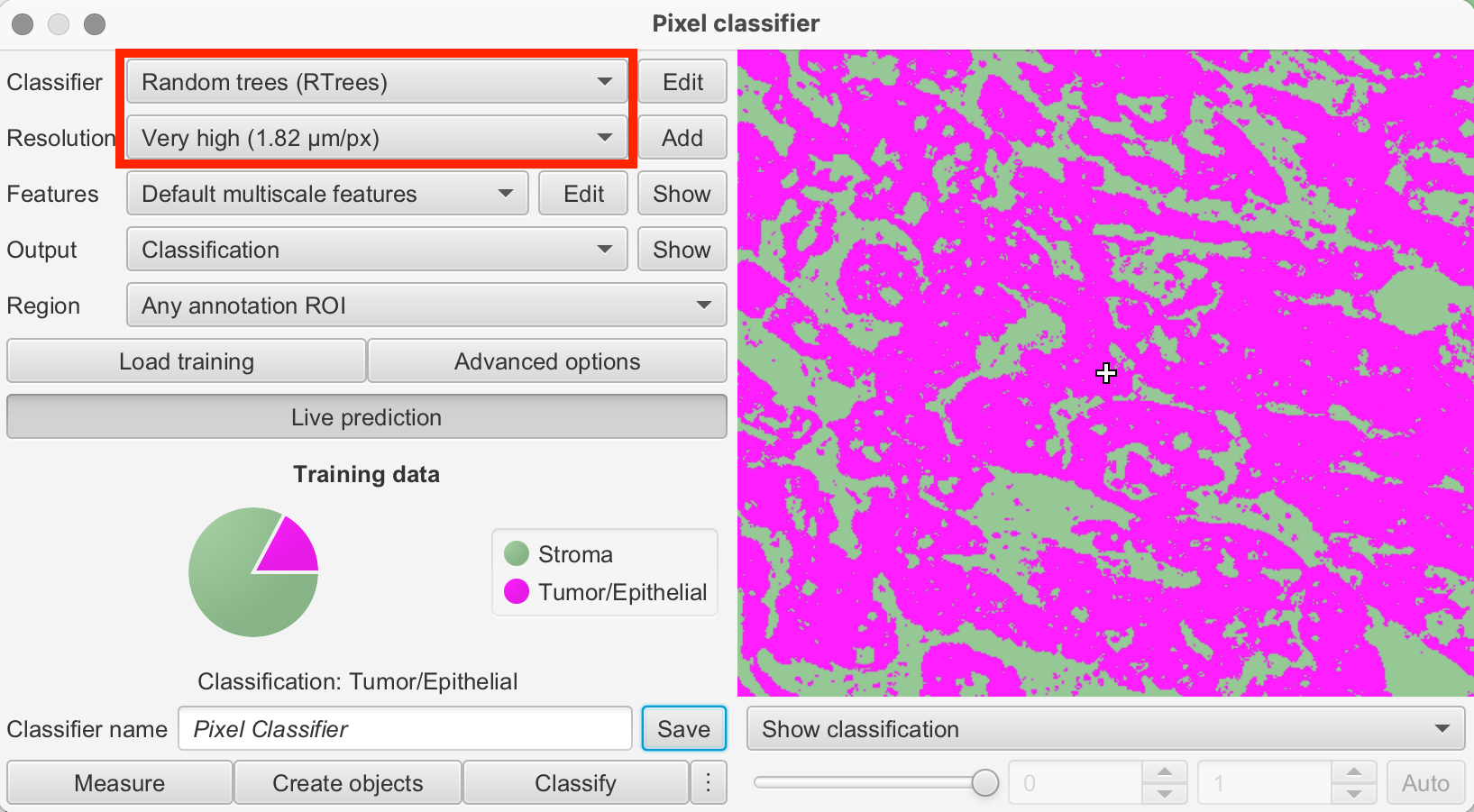Viewport: 1474px width, 812px height.
Task: Expand the Region dropdown
Action: (x=426, y=306)
